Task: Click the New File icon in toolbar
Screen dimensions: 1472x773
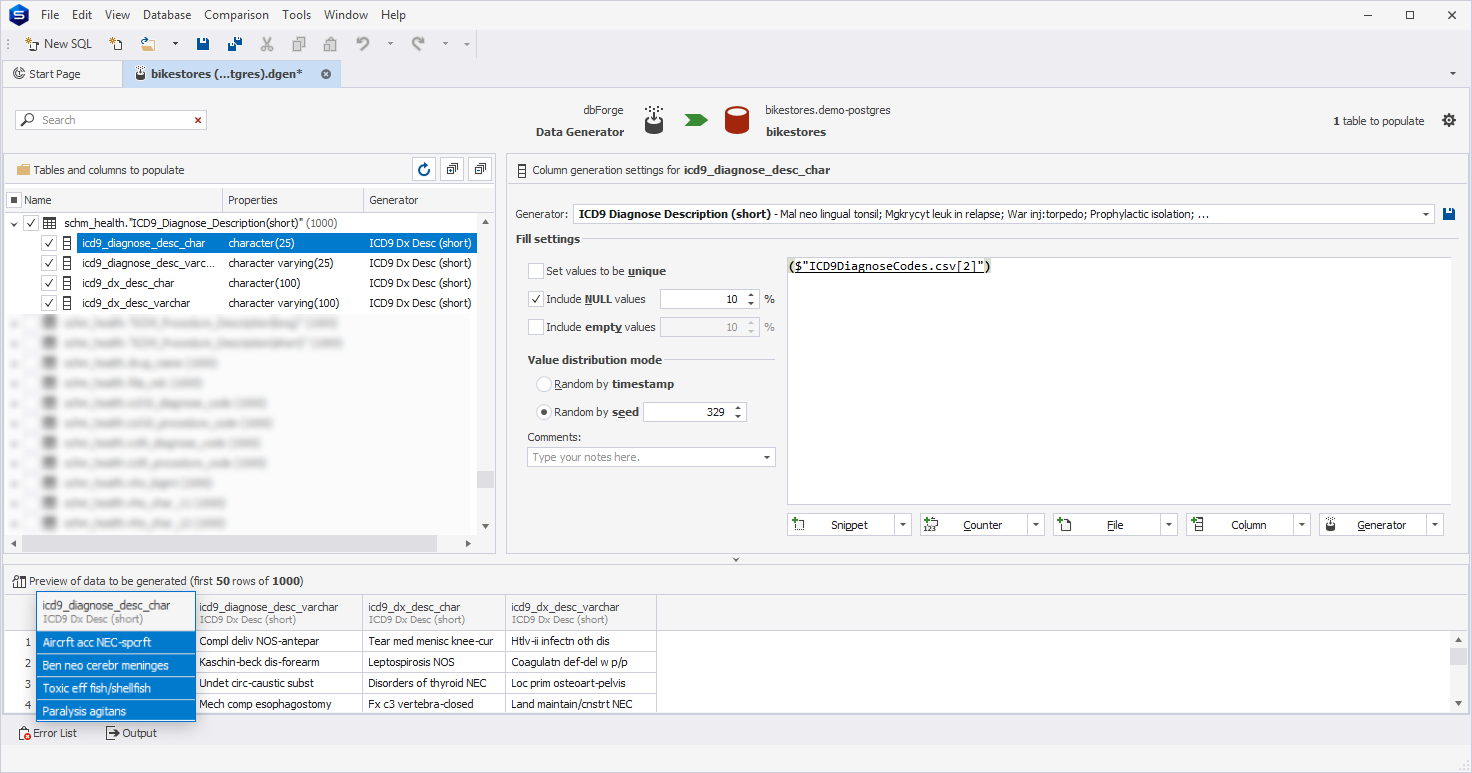Action: [x=116, y=44]
